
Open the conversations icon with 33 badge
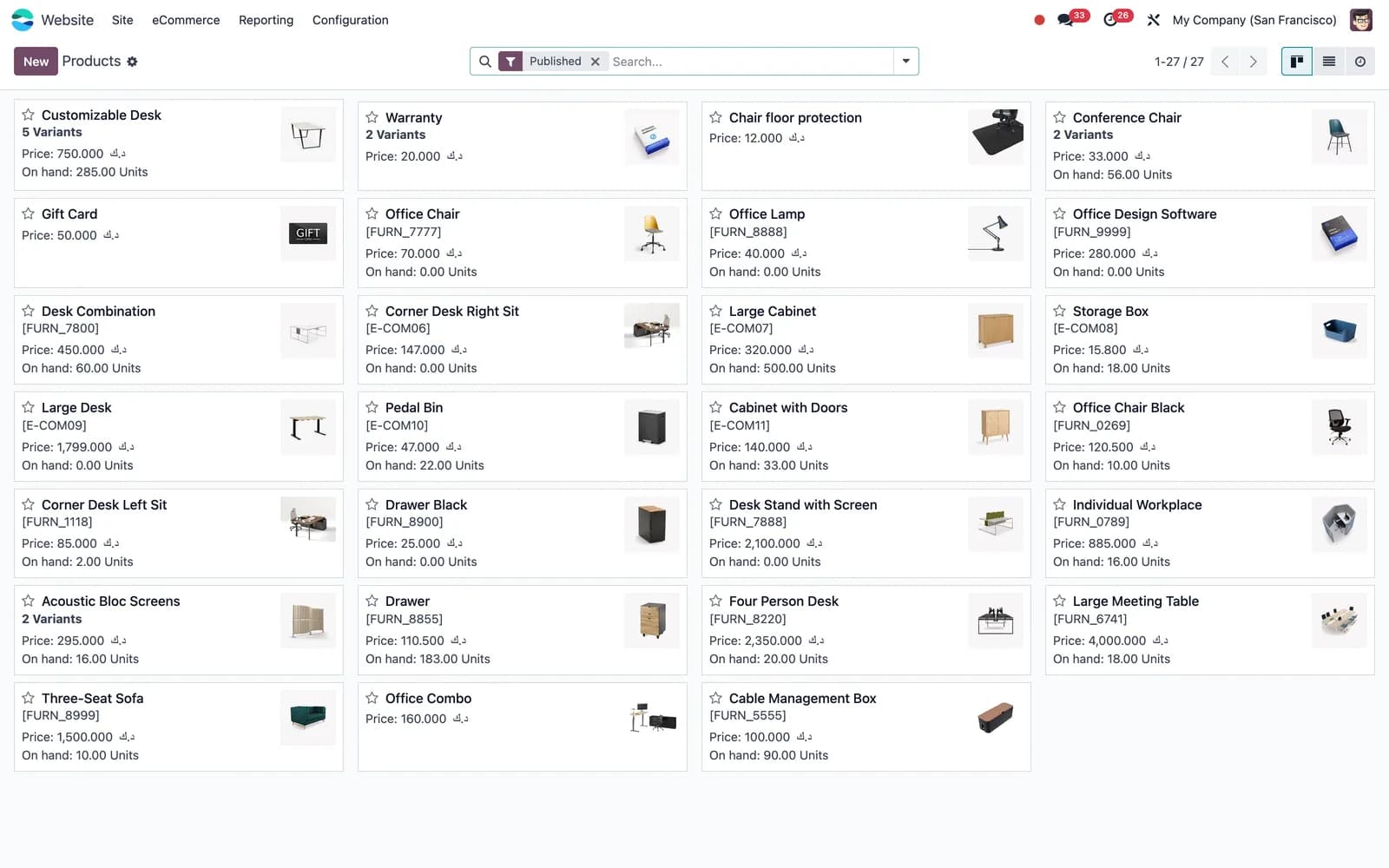pyautogui.click(x=1065, y=20)
